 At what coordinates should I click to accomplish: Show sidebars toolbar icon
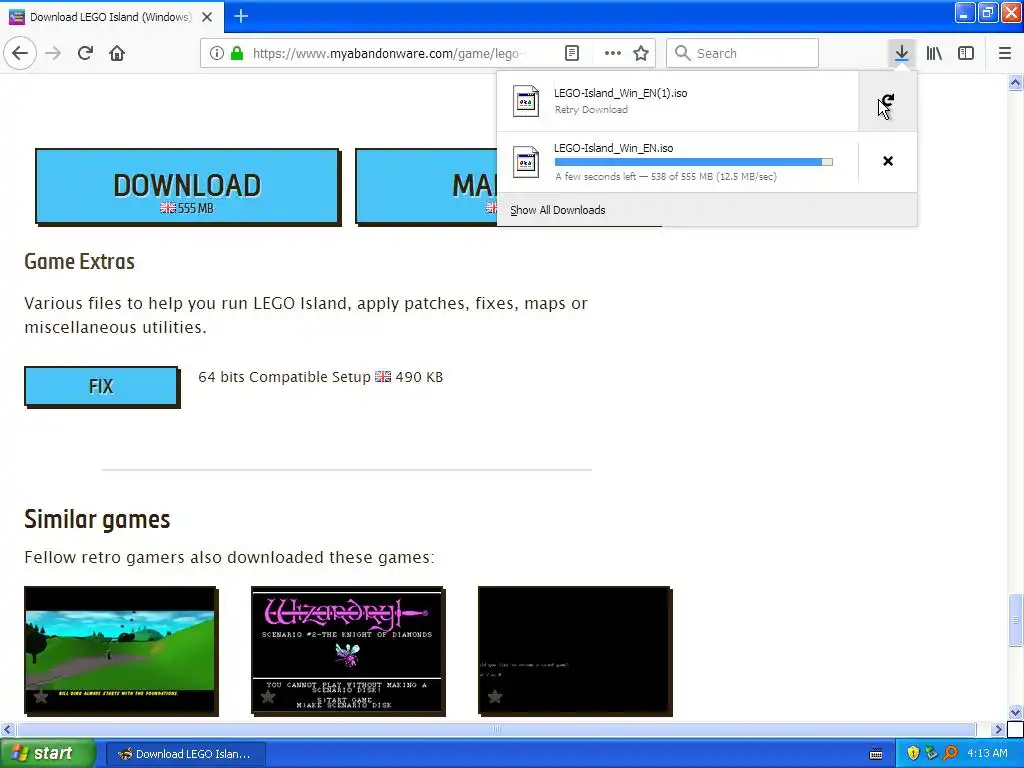point(966,53)
